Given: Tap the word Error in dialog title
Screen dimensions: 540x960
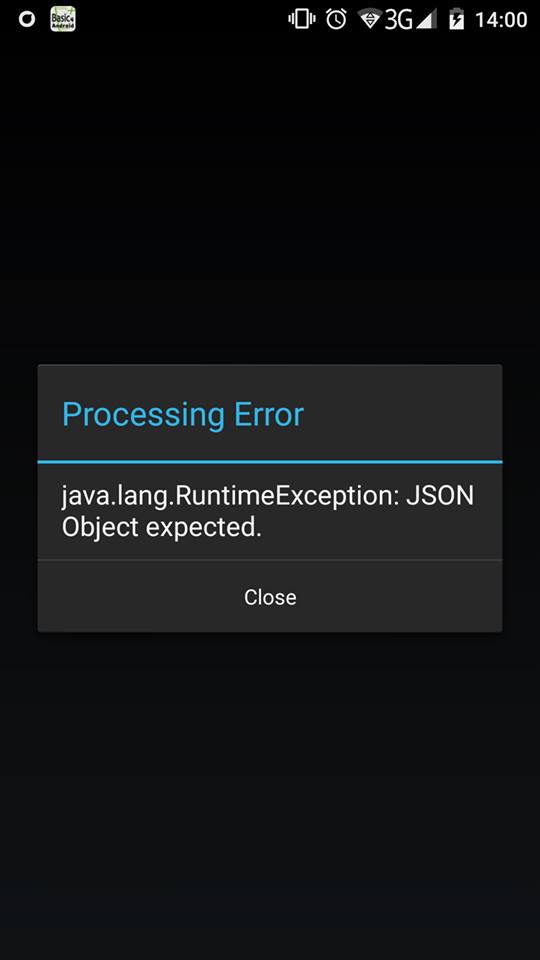Looking at the screenshot, I should 269,414.
